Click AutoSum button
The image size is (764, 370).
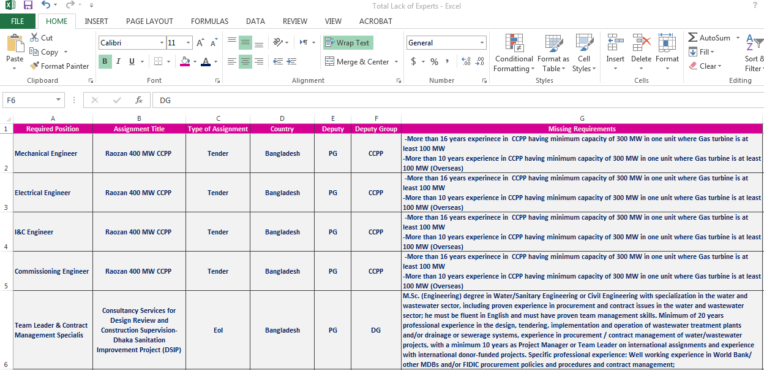(709, 38)
